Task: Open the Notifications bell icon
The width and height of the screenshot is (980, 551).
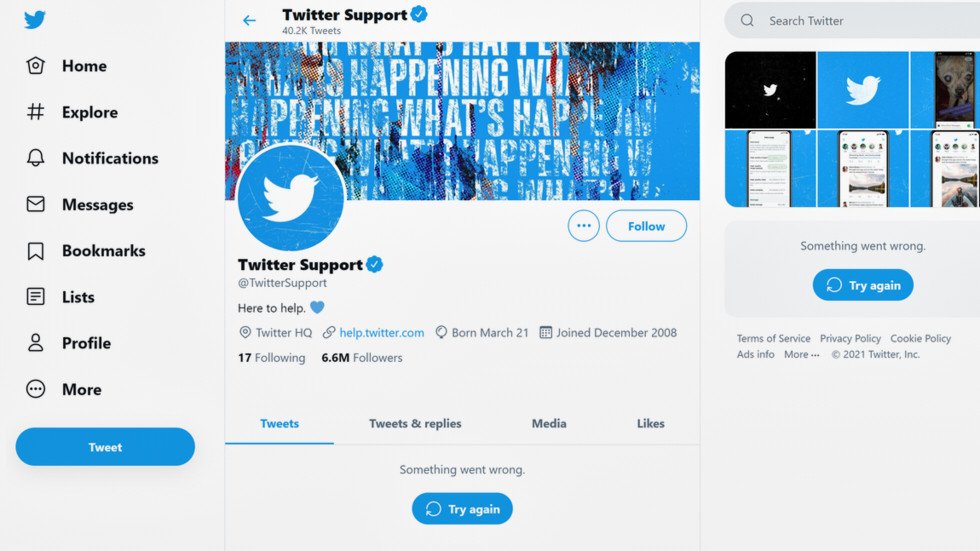Action: click(36, 158)
